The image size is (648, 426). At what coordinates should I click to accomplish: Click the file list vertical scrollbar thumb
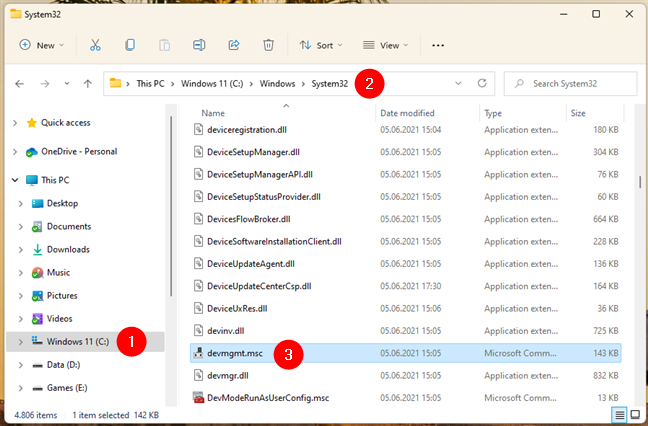[x=640, y=182]
